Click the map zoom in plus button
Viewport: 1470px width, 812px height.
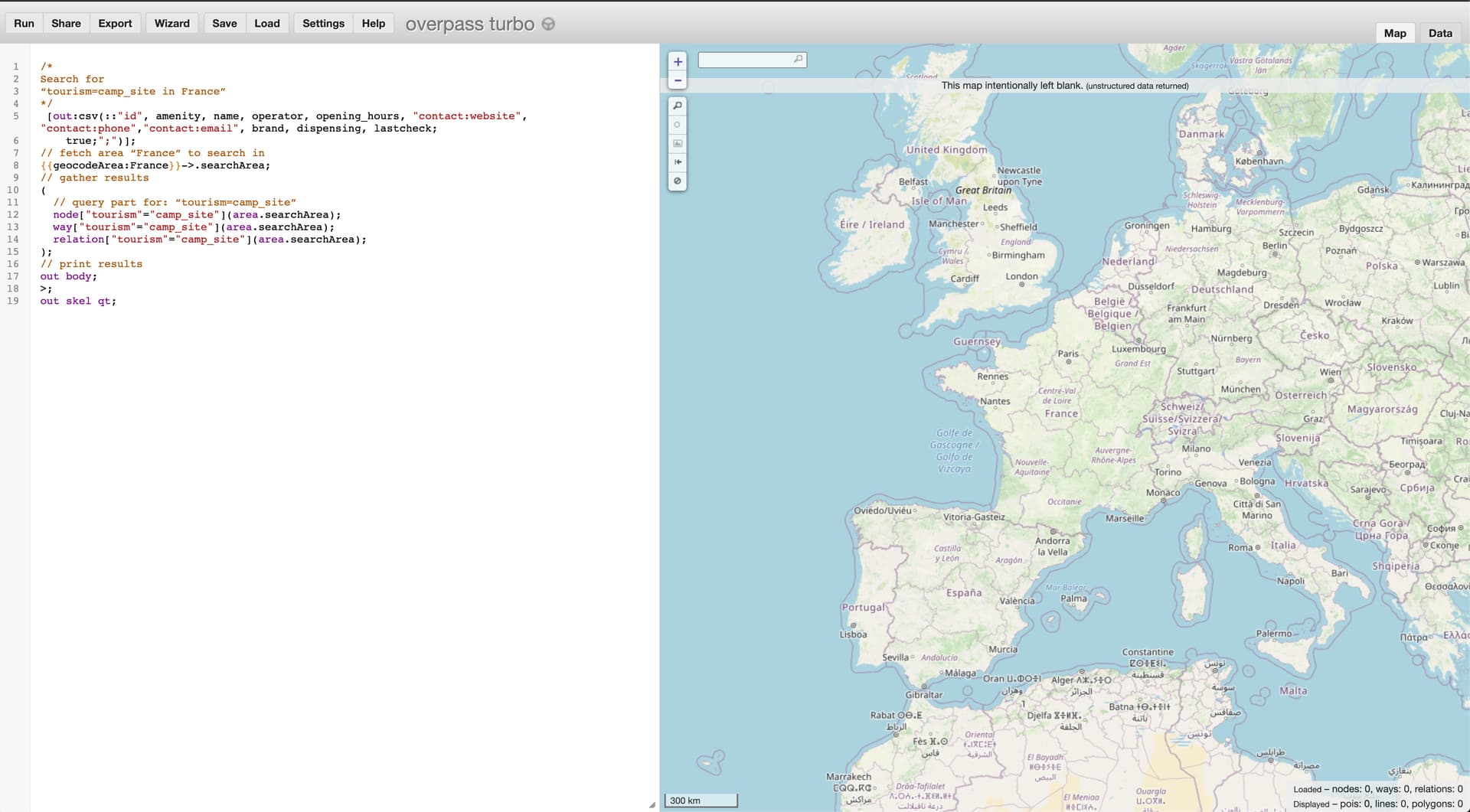click(678, 62)
